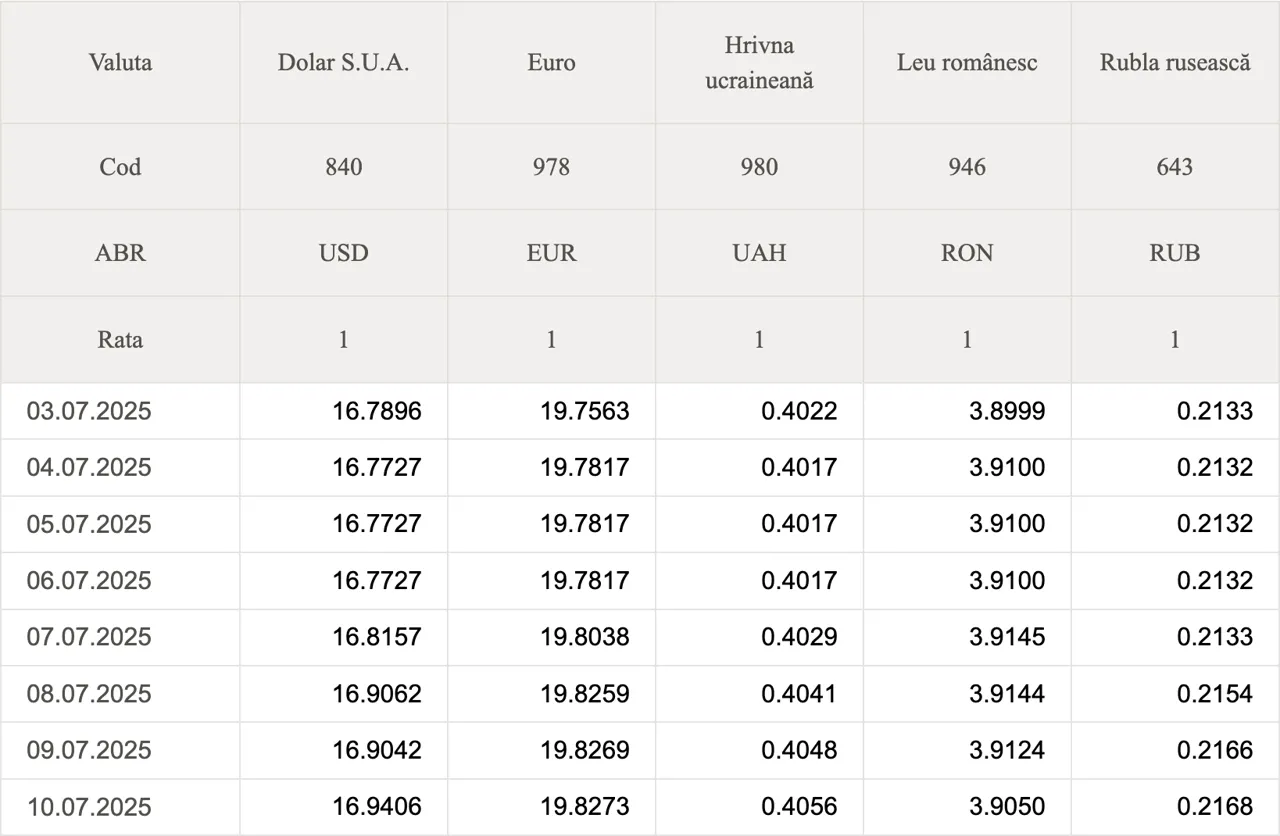Select the Euro column header
1280x836 pixels.
551,62
